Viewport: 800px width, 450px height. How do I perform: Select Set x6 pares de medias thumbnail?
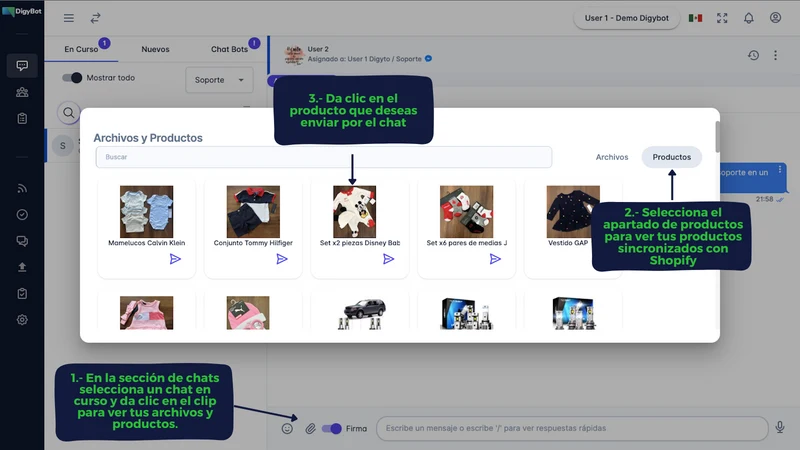tap(466, 212)
